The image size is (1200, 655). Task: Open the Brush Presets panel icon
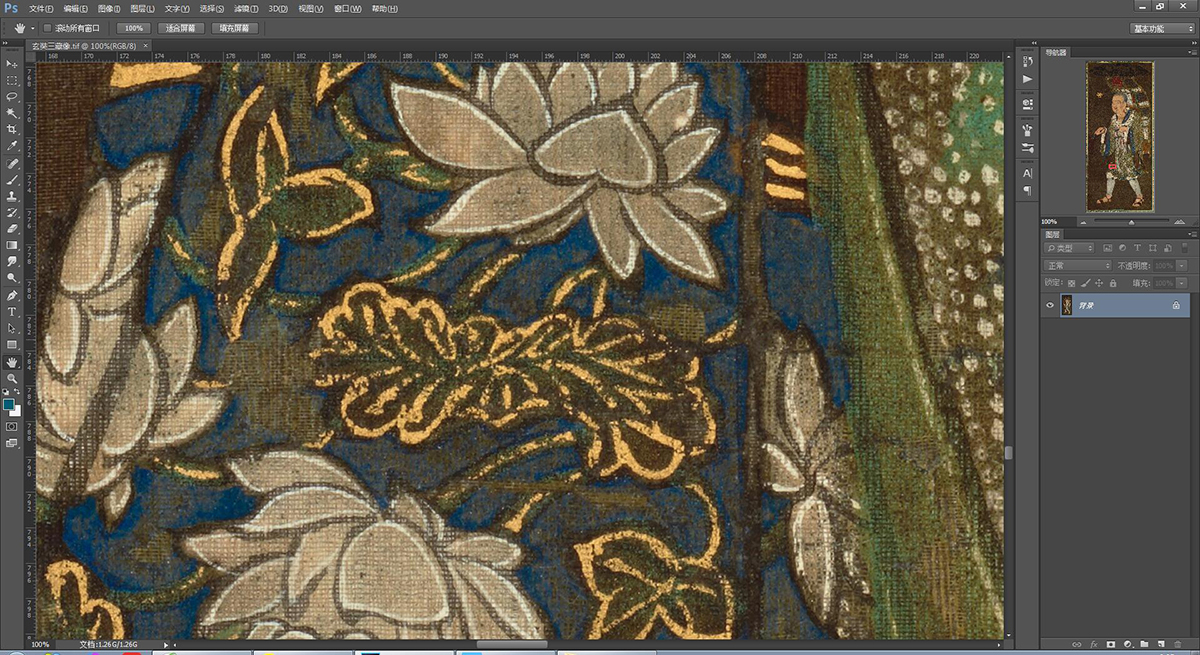[1028, 148]
